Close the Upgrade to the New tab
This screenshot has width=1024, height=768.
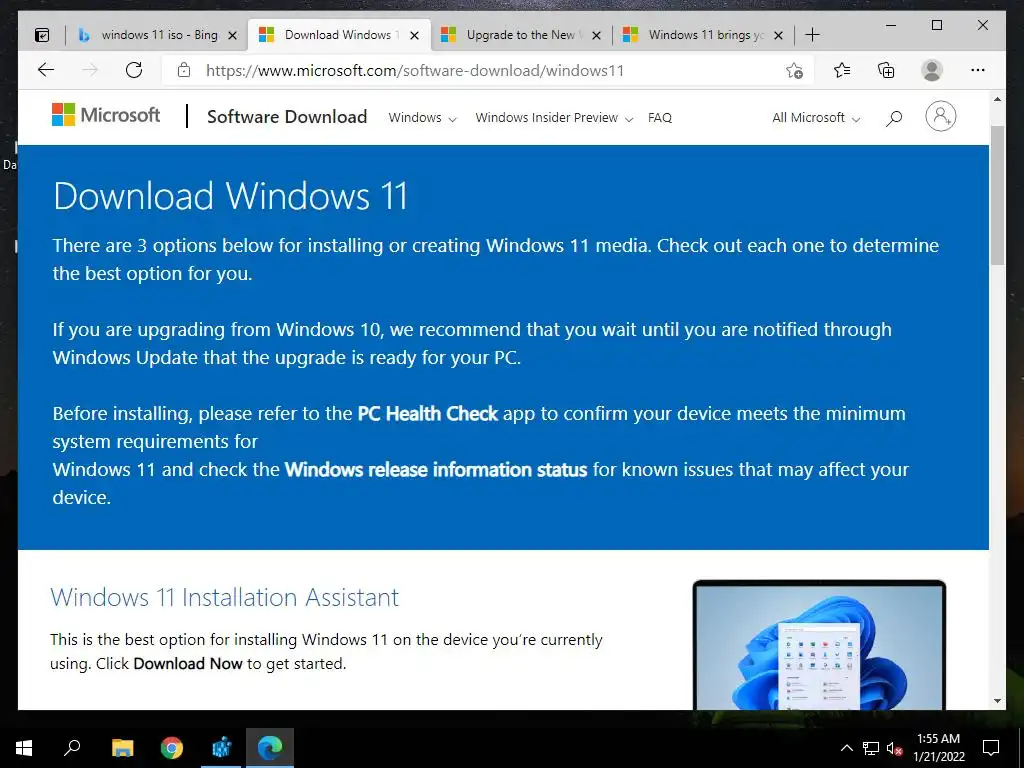(596, 35)
